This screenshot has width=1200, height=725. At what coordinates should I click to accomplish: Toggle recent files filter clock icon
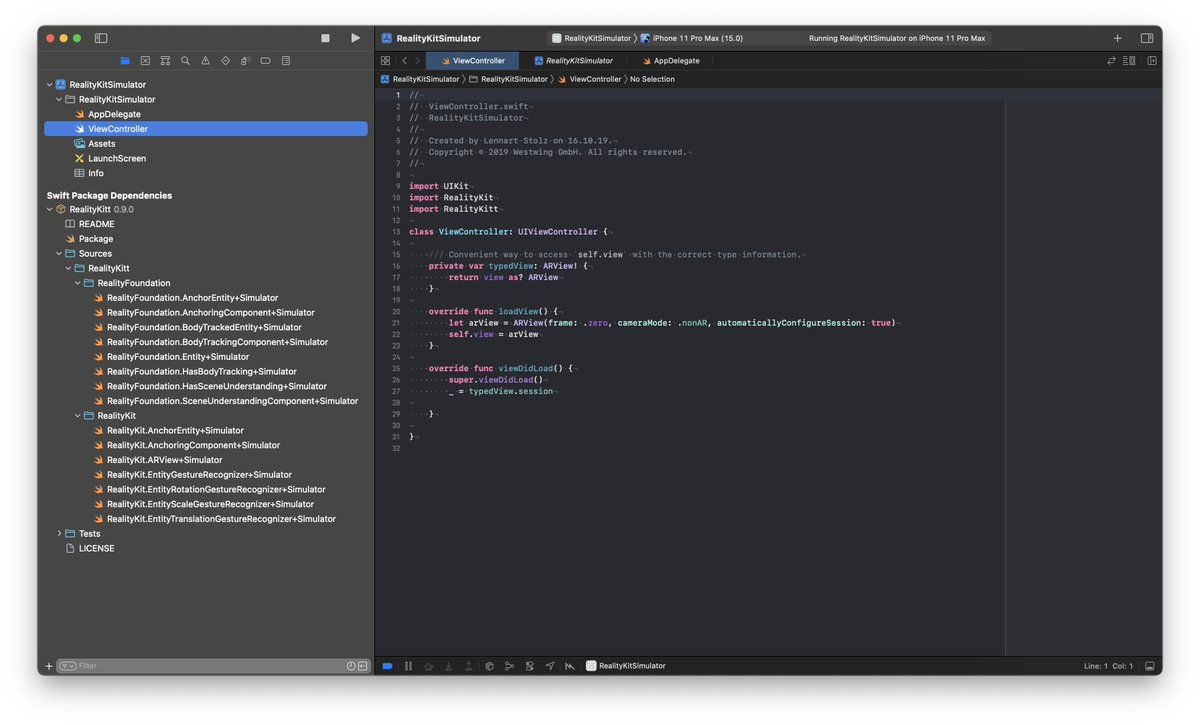(351, 666)
